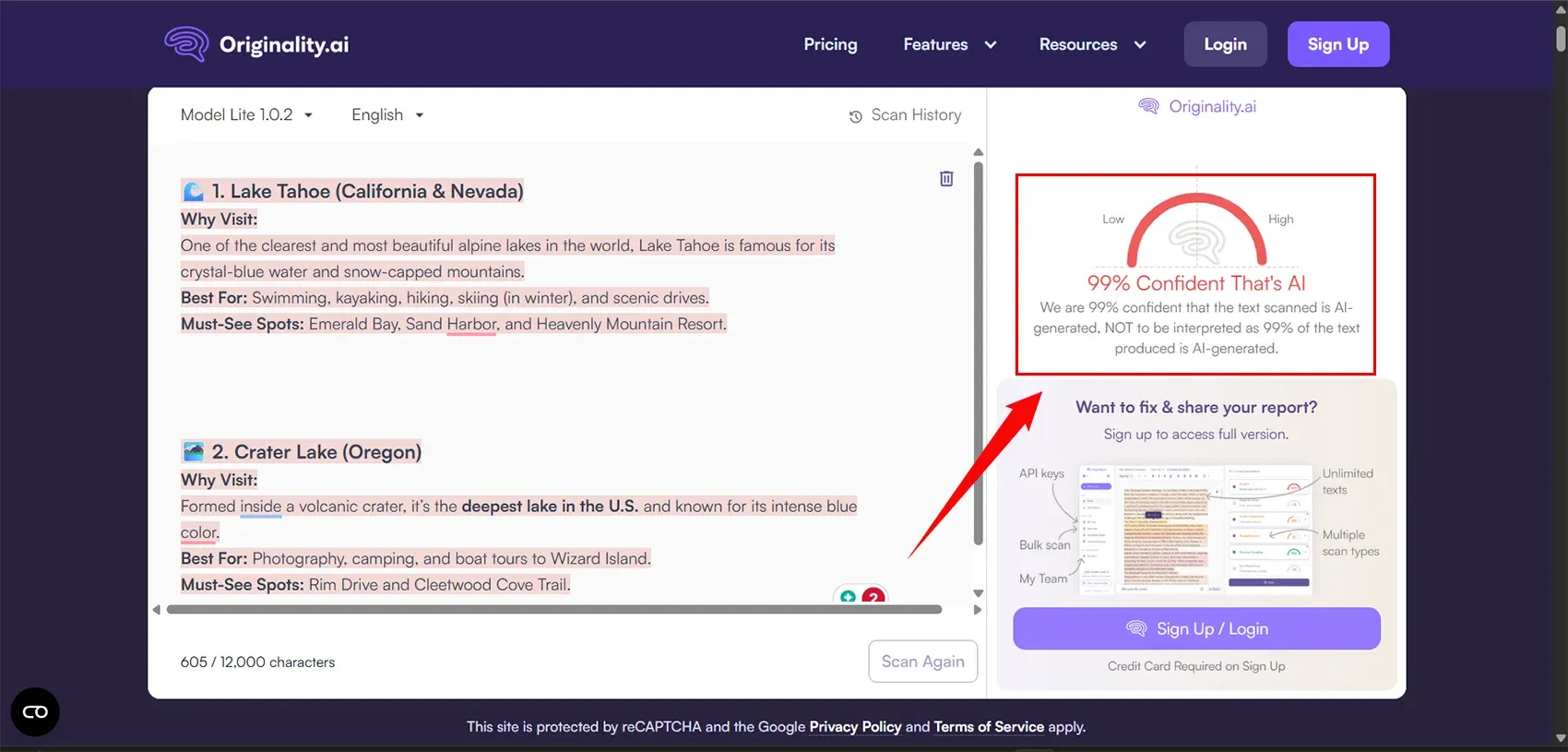This screenshot has width=1568, height=752.
Task: Delete scanned text with trash icon
Action: tap(946, 179)
